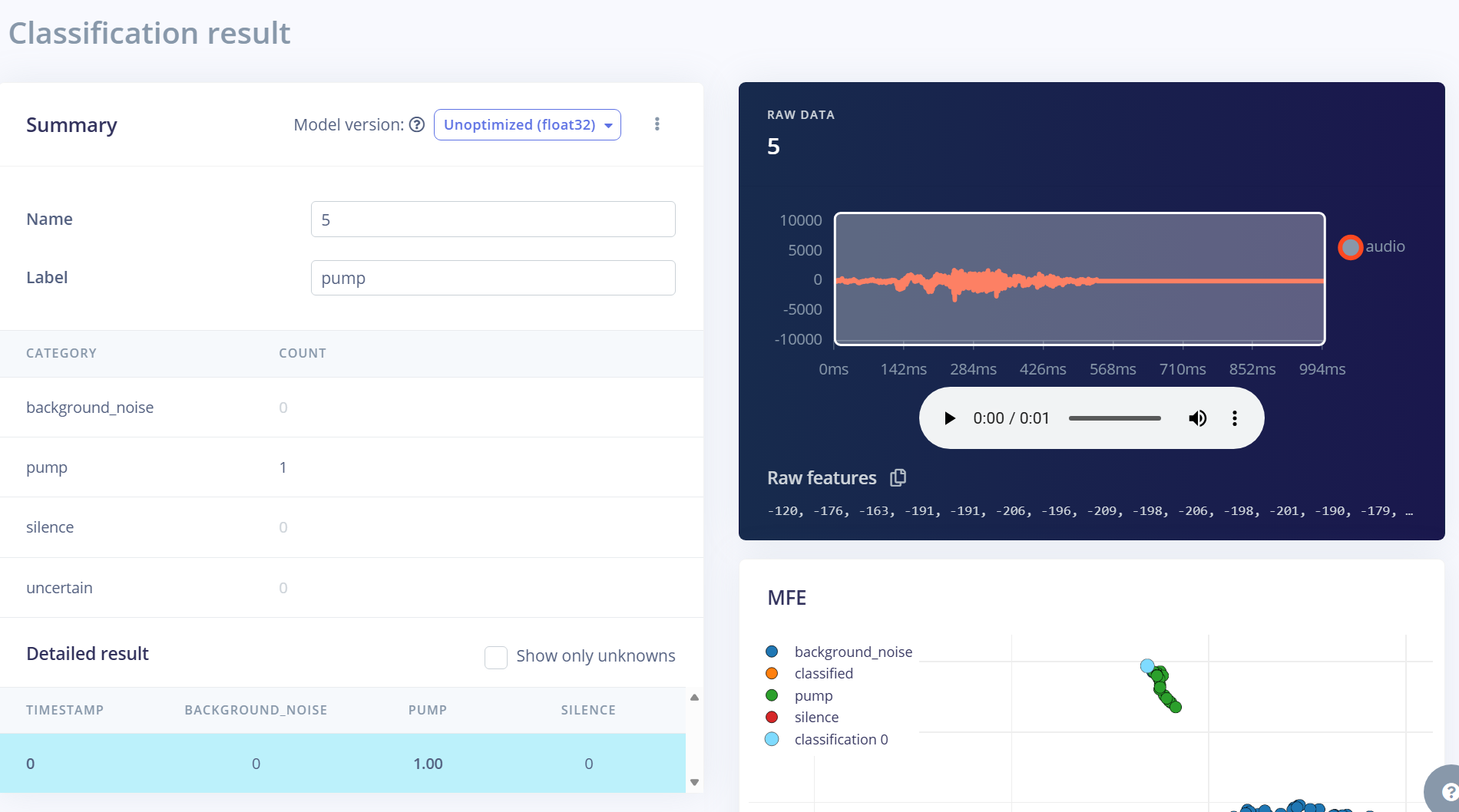Seek using the audio progress slider
This screenshot has height=812, width=1459.
pyautogui.click(x=1114, y=418)
